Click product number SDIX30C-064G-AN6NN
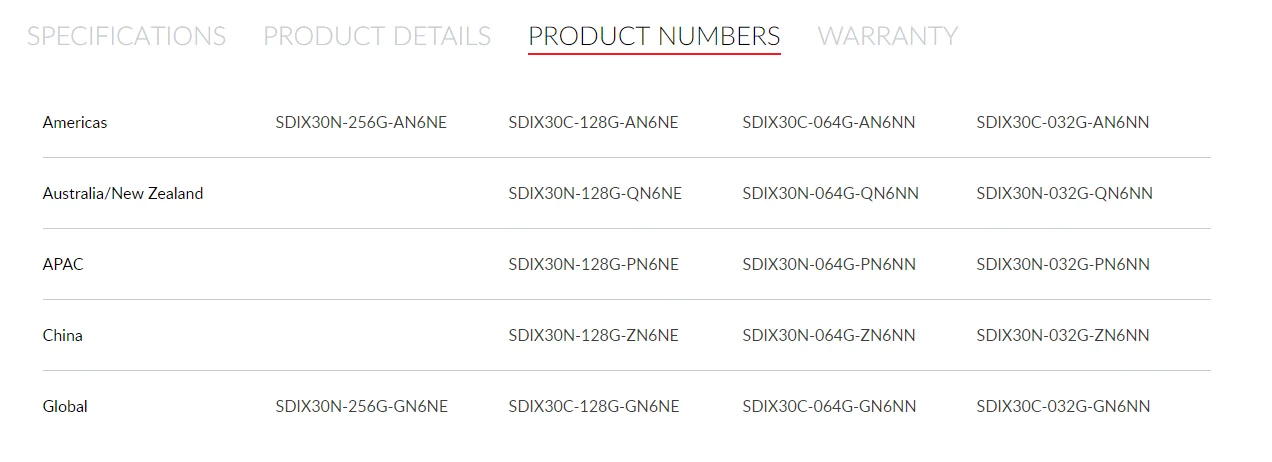This screenshot has width=1272, height=462. [828, 122]
